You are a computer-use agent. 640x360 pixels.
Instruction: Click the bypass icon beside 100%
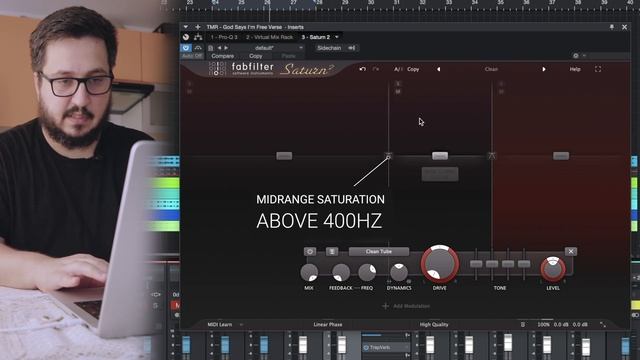click(523, 324)
